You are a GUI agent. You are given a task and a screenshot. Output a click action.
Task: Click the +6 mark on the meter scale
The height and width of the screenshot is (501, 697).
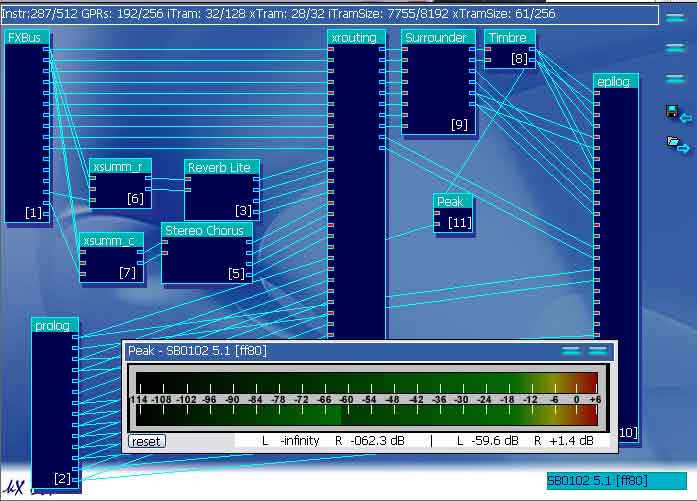pyautogui.click(x=595, y=399)
